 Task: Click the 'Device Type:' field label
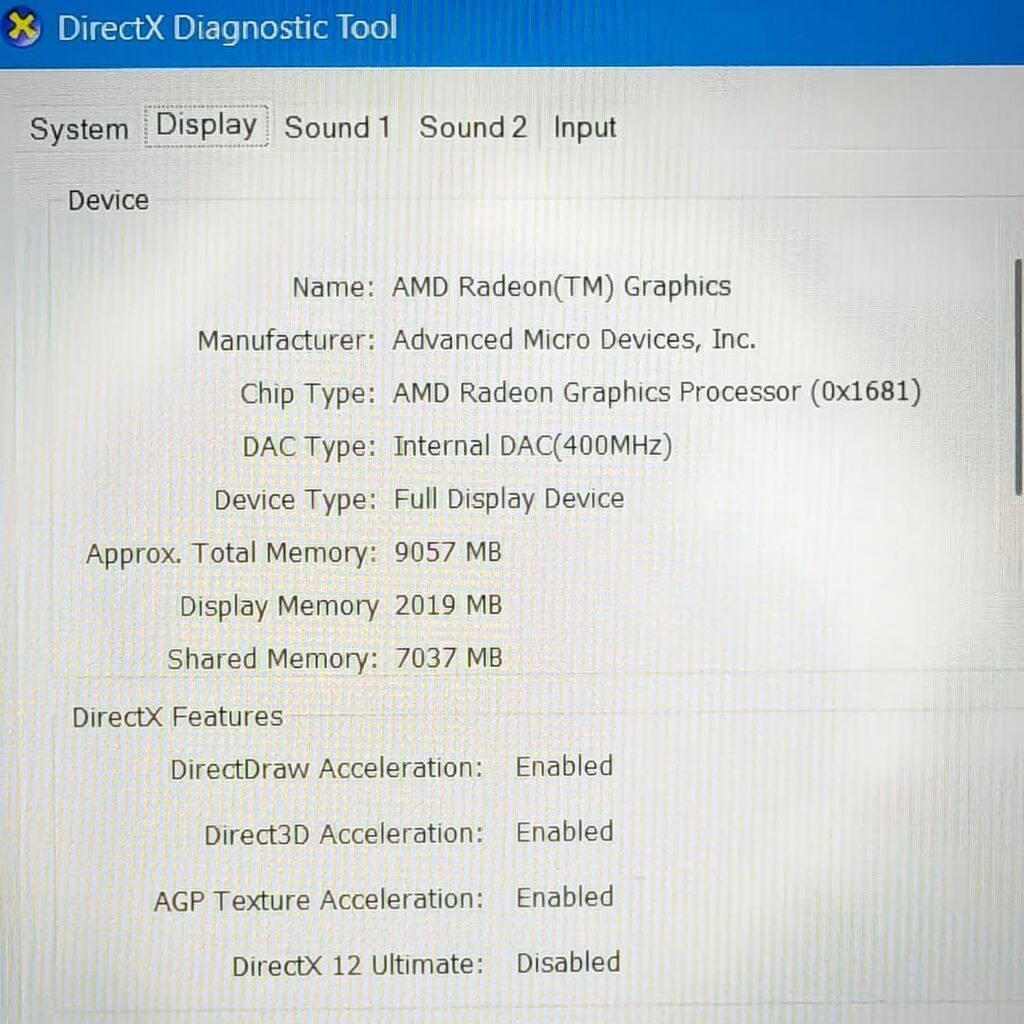tap(296, 502)
